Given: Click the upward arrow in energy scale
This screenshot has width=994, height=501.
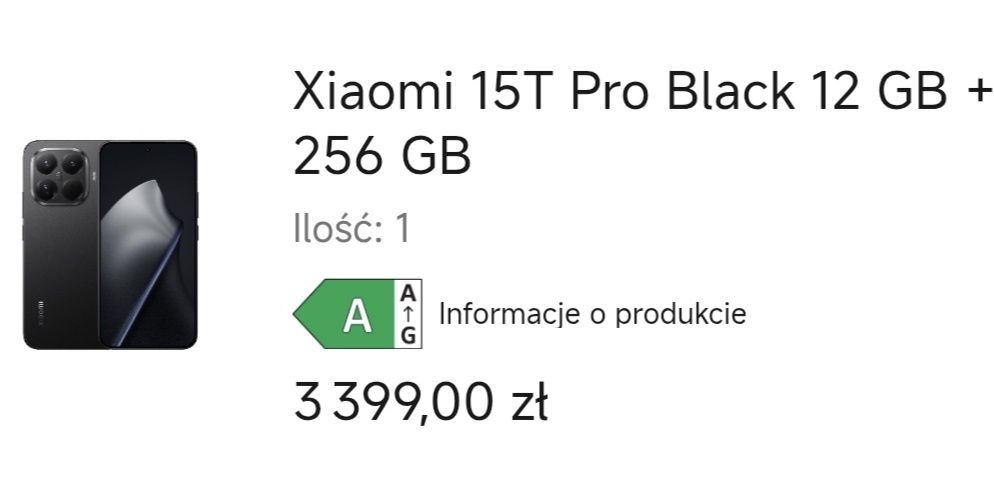Looking at the screenshot, I should pos(408,314).
